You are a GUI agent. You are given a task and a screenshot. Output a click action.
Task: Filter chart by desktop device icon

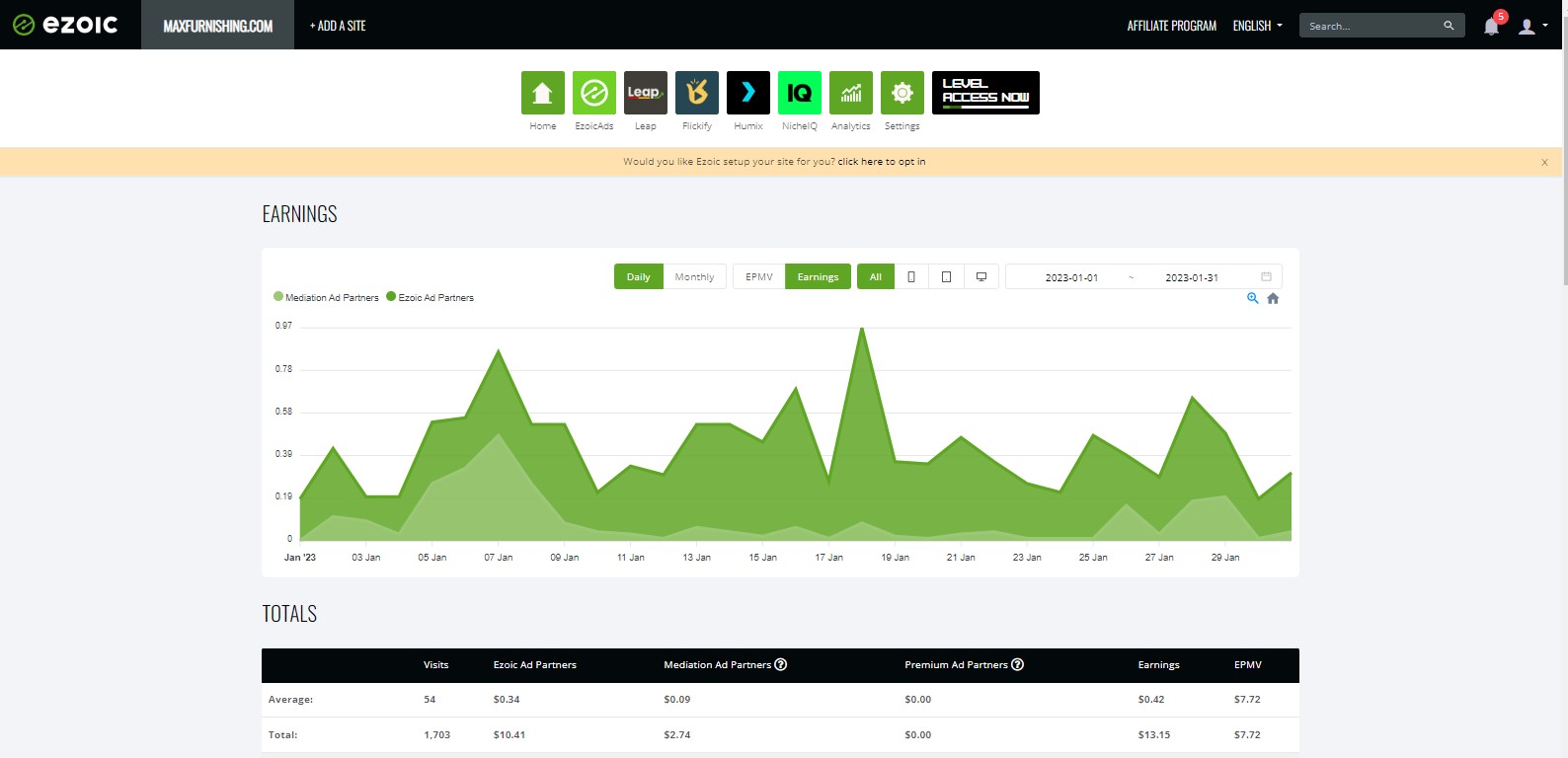tap(981, 276)
